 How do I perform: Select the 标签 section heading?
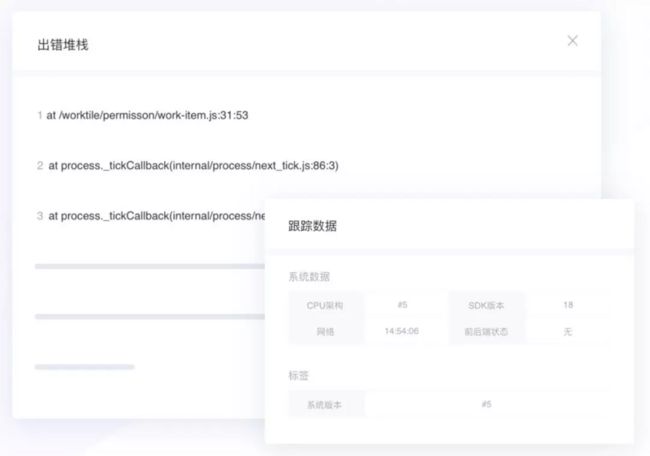click(x=298, y=376)
